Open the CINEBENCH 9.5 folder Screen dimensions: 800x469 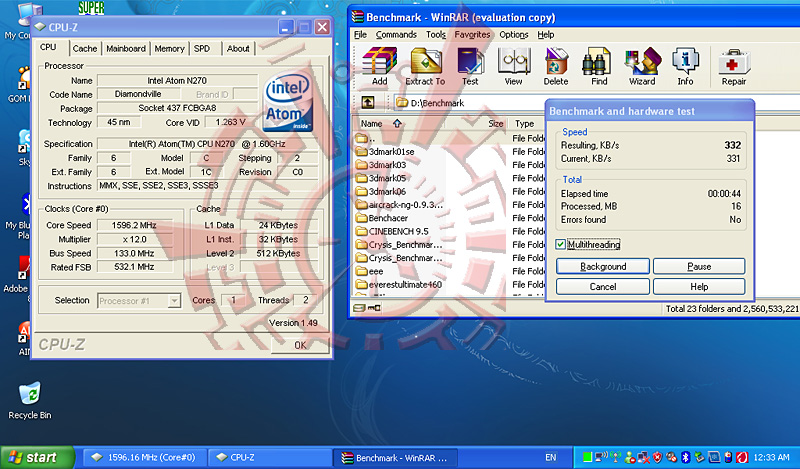(x=392, y=231)
